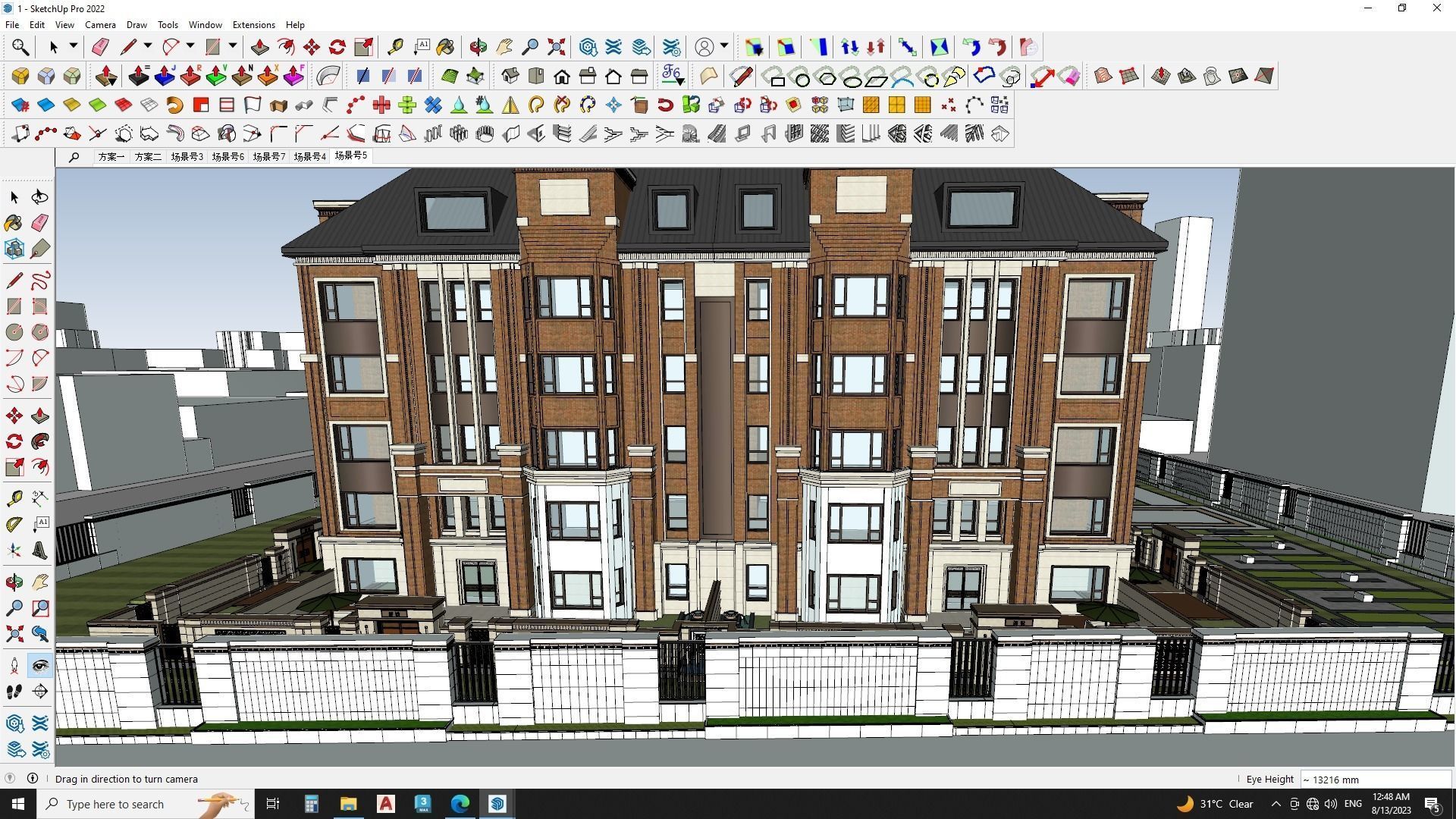Switch to scene tab 方案二
The width and height of the screenshot is (1456, 819).
[148, 157]
